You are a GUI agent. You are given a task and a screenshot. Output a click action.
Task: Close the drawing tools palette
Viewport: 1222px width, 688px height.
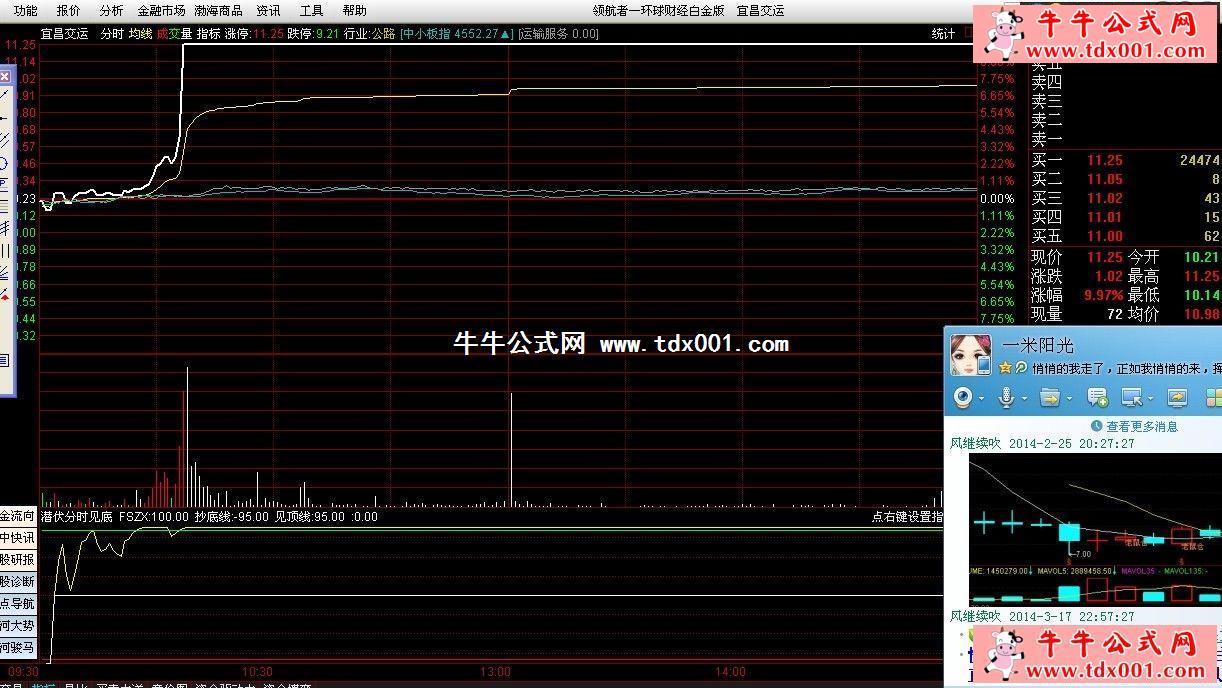(x=5, y=77)
